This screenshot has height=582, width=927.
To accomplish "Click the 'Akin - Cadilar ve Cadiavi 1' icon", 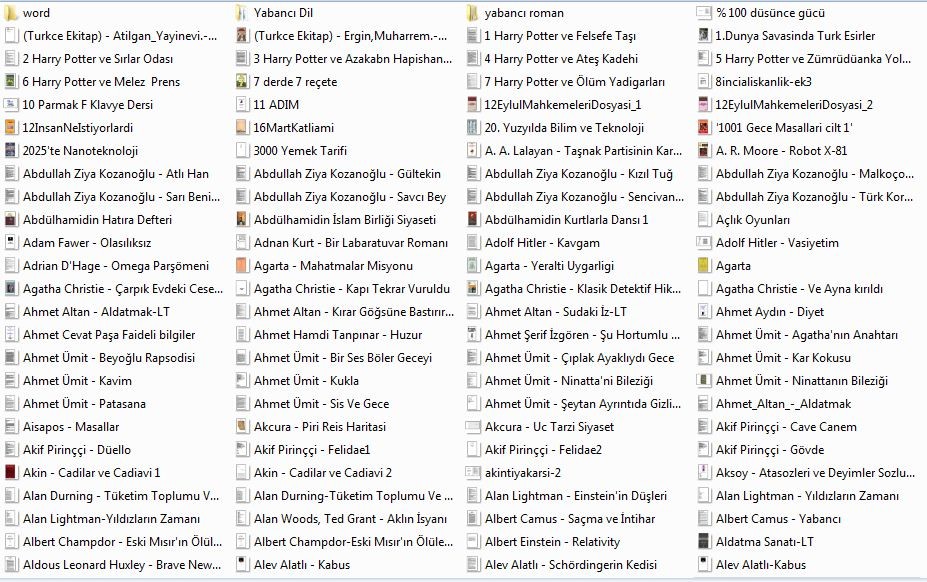I will coord(11,473).
